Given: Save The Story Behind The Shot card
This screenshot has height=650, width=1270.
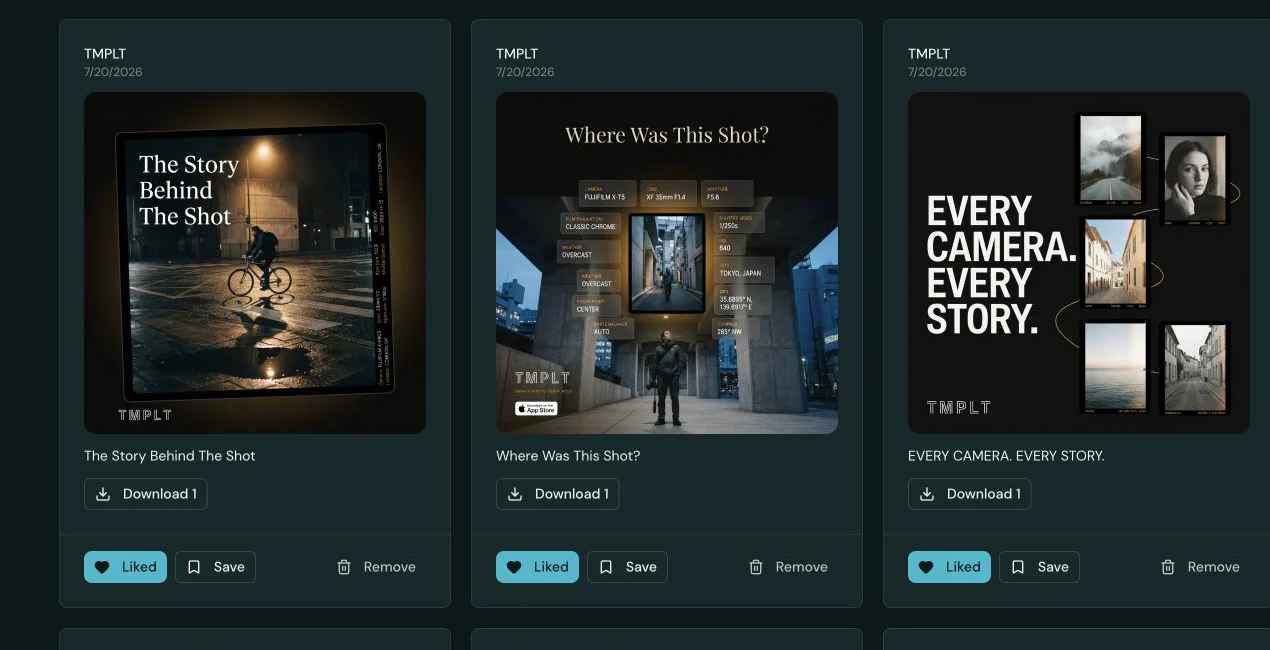Looking at the screenshot, I should coord(215,567).
